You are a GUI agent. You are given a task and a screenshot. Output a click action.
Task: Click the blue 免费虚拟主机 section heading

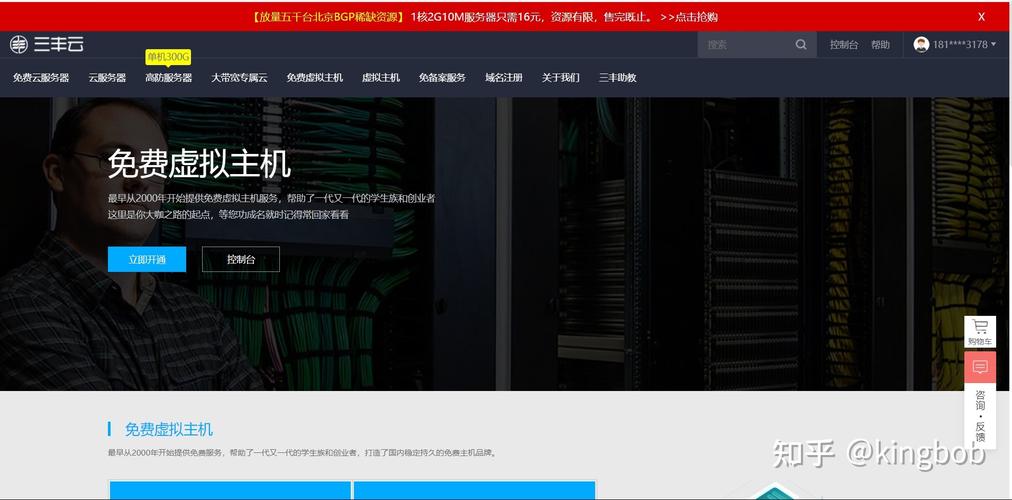coord(168,430)
